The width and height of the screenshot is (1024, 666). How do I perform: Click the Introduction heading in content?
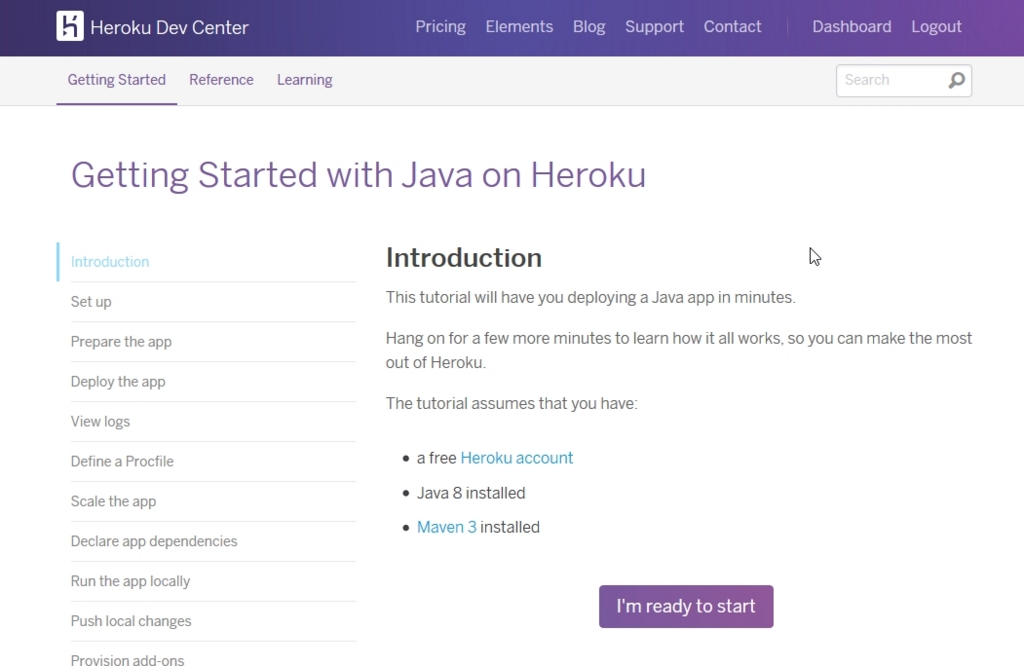(464, 258)
